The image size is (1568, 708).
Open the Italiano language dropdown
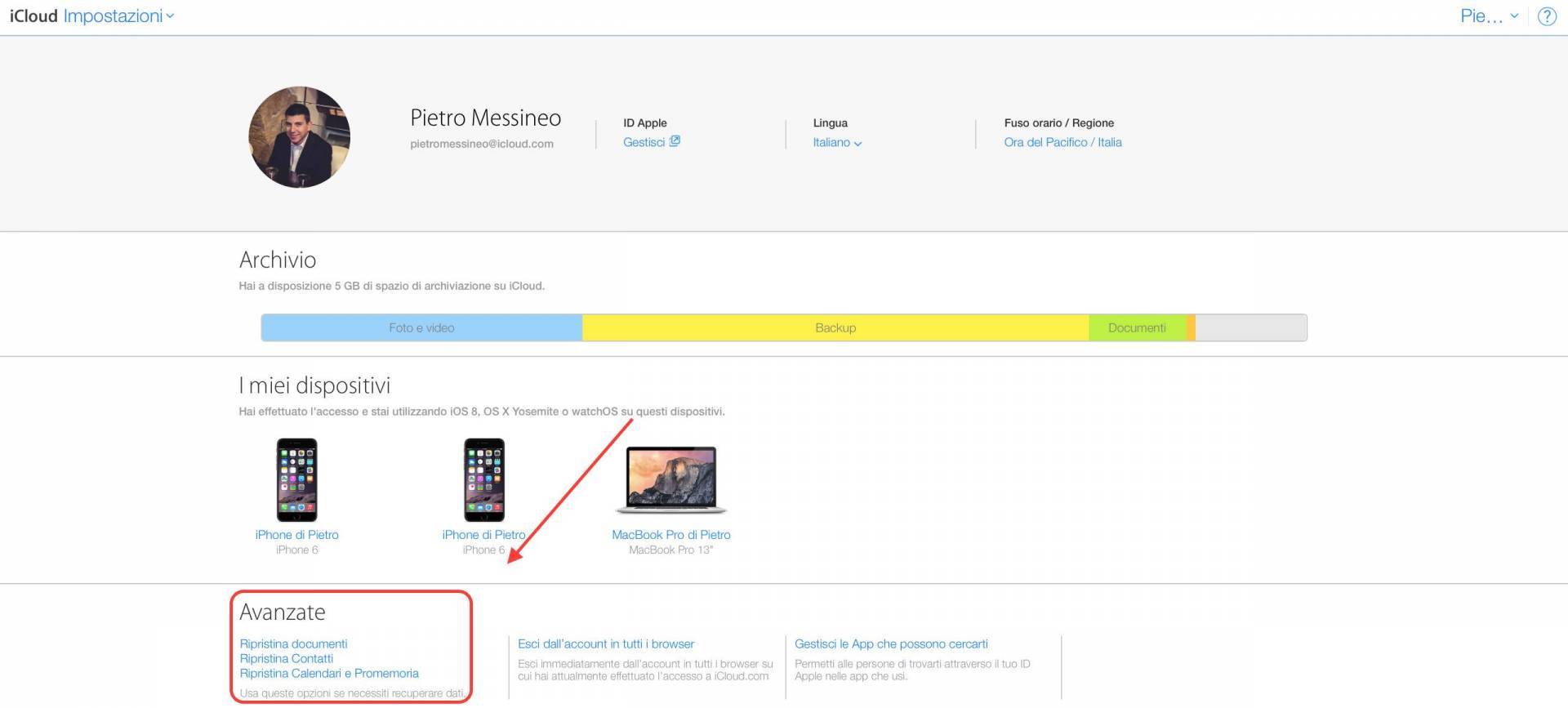pos(837,142)
